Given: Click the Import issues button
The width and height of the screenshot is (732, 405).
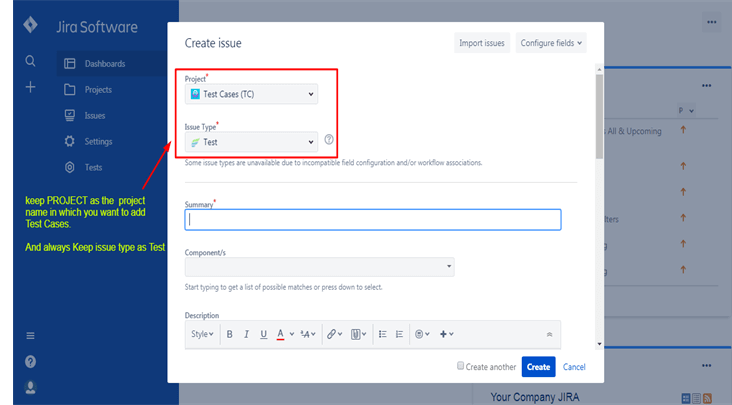Looking at the screenshot, I should (482, 43).
